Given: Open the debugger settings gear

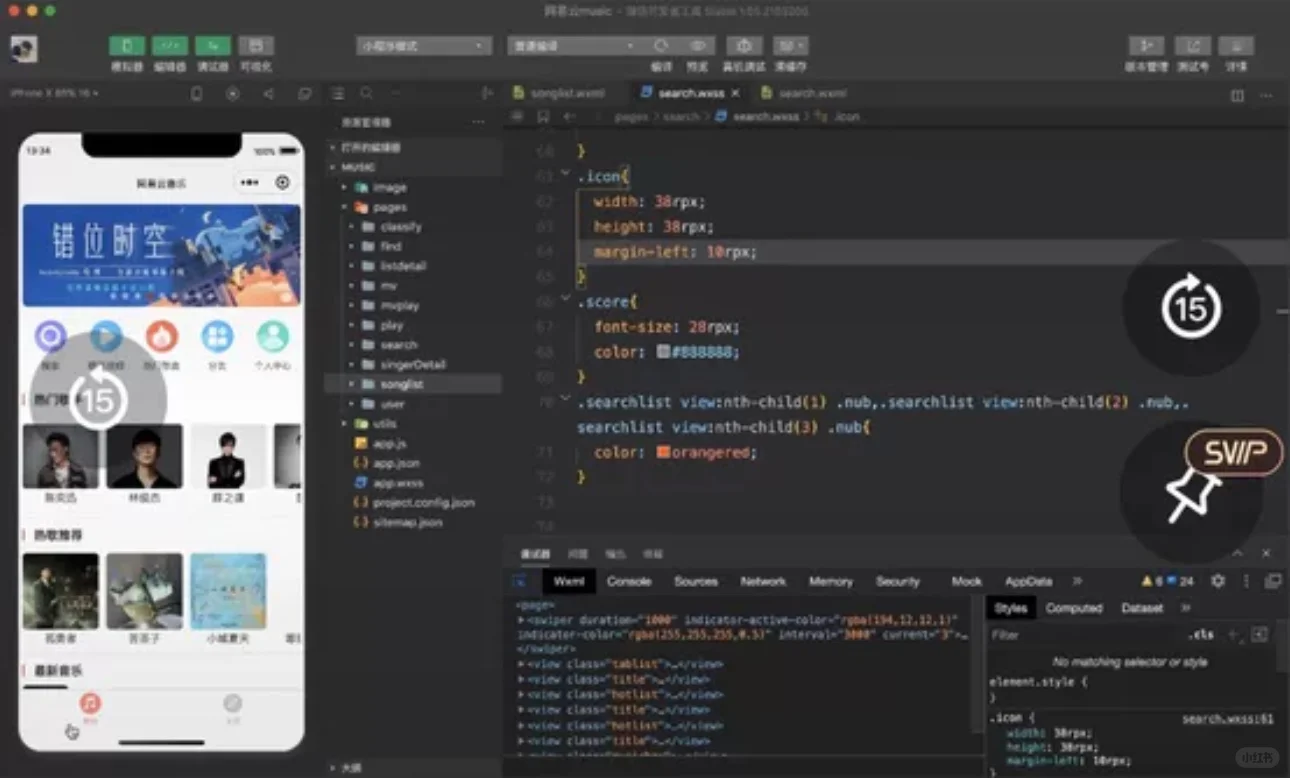Looking at the screenshot, I should pyautogui.click(x=1218, y=581).
